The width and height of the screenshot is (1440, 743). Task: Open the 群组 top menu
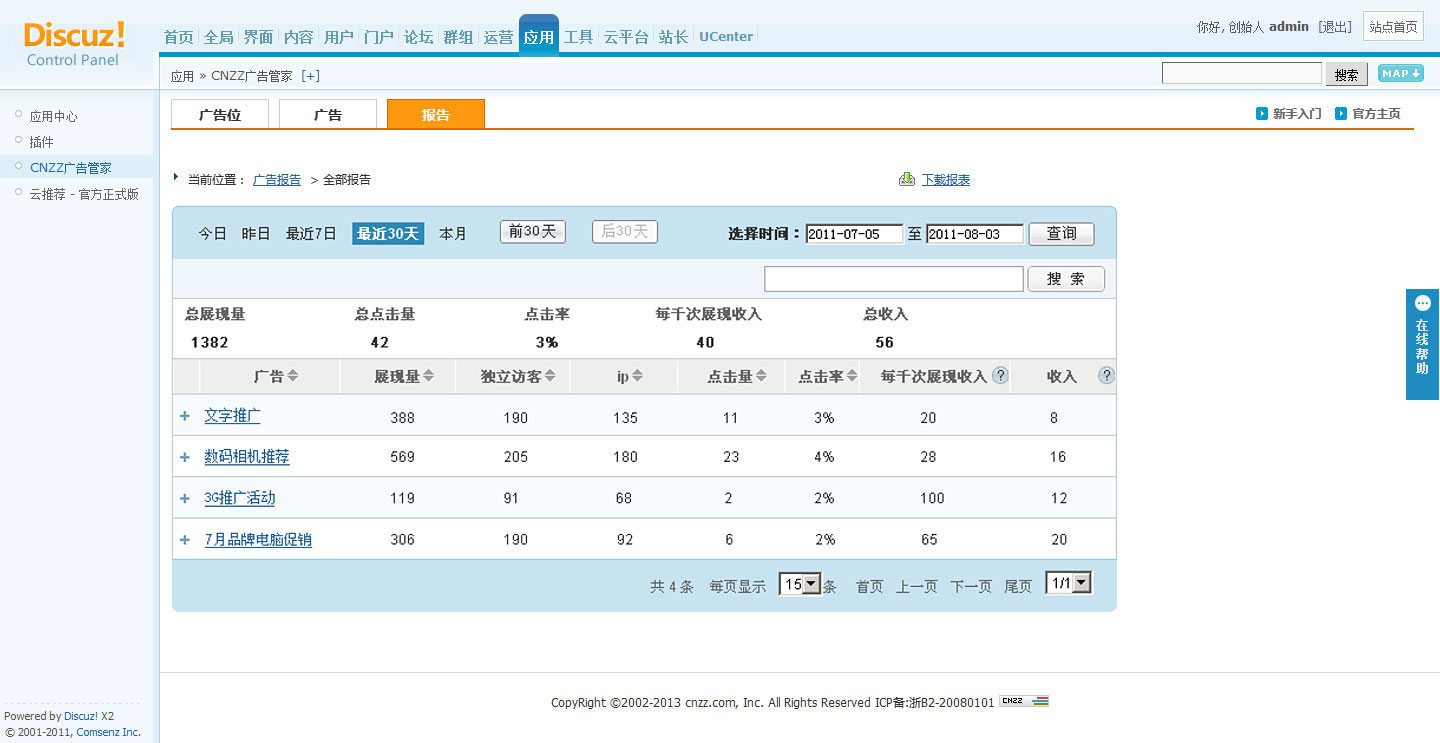click(458, 37)
